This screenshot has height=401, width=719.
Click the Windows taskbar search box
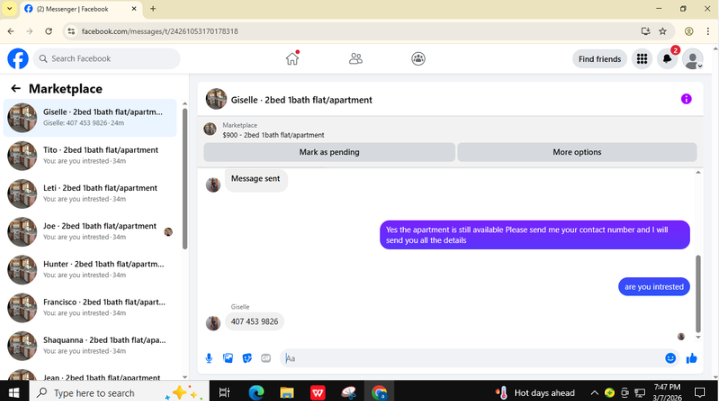tap(119, 393)
